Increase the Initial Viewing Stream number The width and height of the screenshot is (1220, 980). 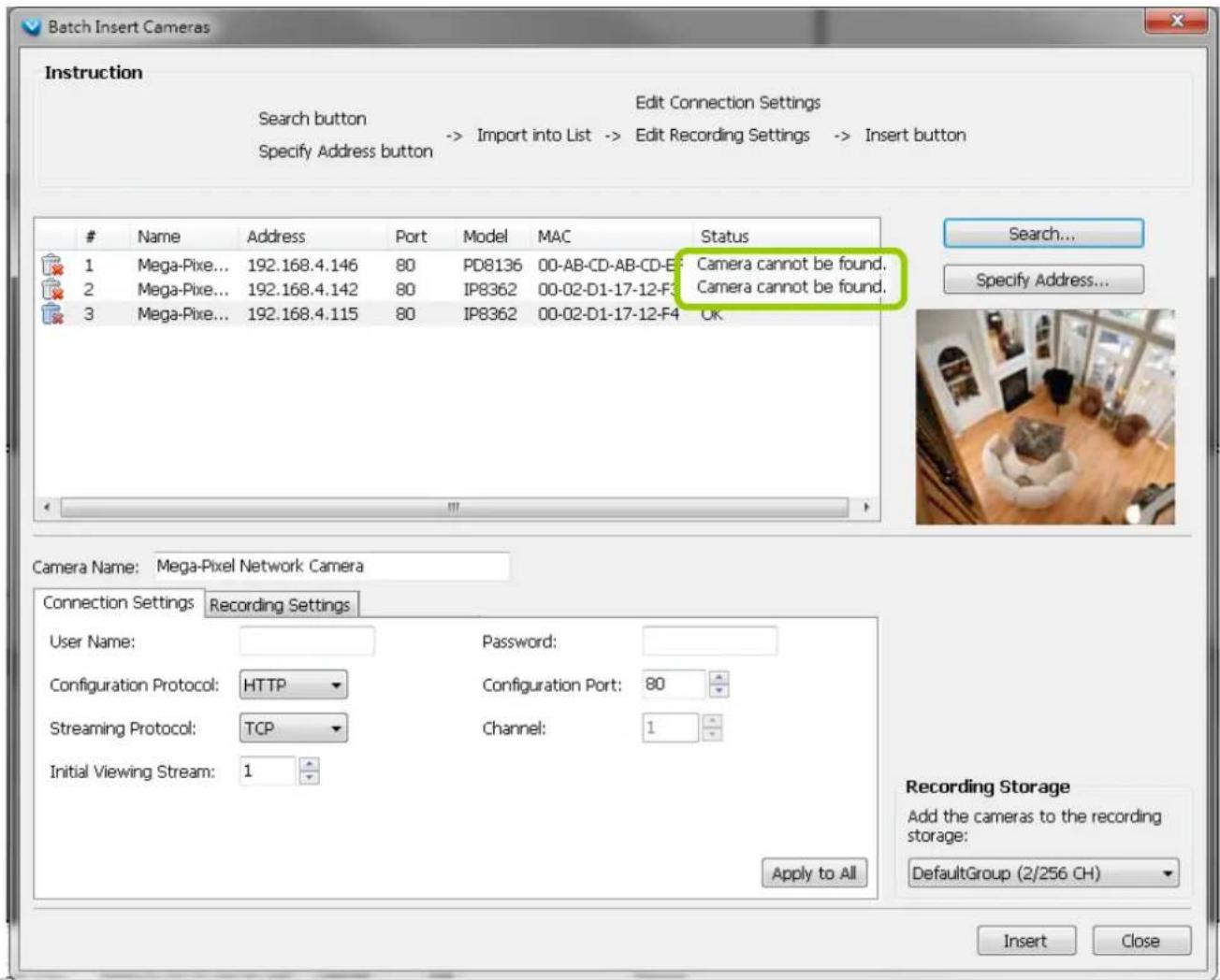[310, 764]
